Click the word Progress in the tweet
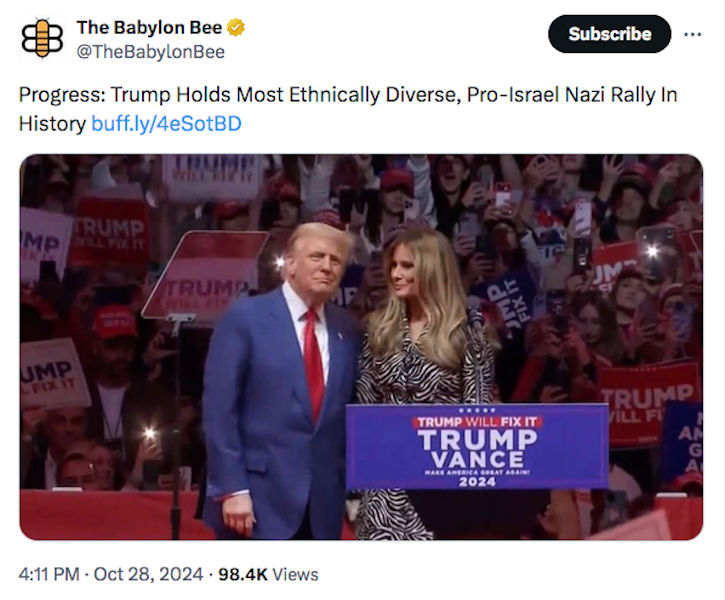The image size is (725, 600). click(x=61, y=95)
